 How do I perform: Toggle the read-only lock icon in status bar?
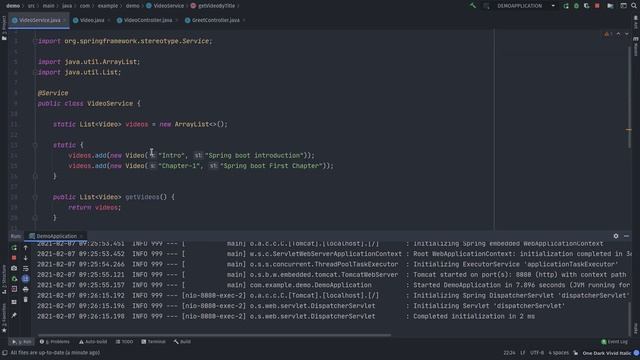tap(576, 353)
